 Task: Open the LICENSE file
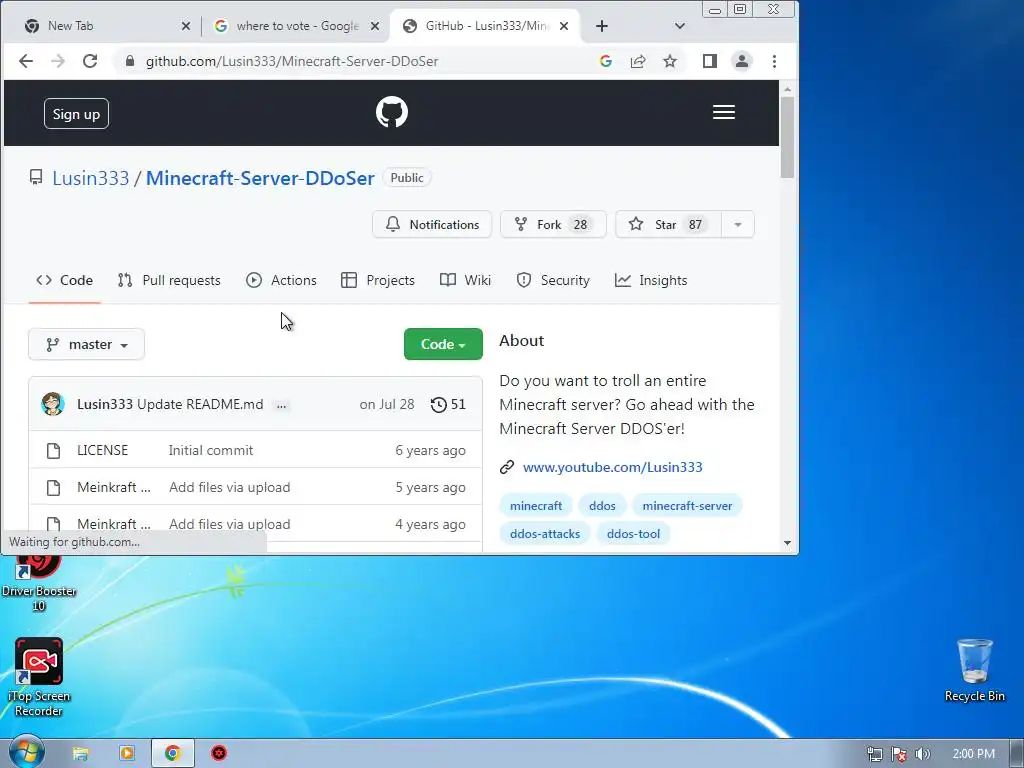pyautogui.click(x=103, y=451)
